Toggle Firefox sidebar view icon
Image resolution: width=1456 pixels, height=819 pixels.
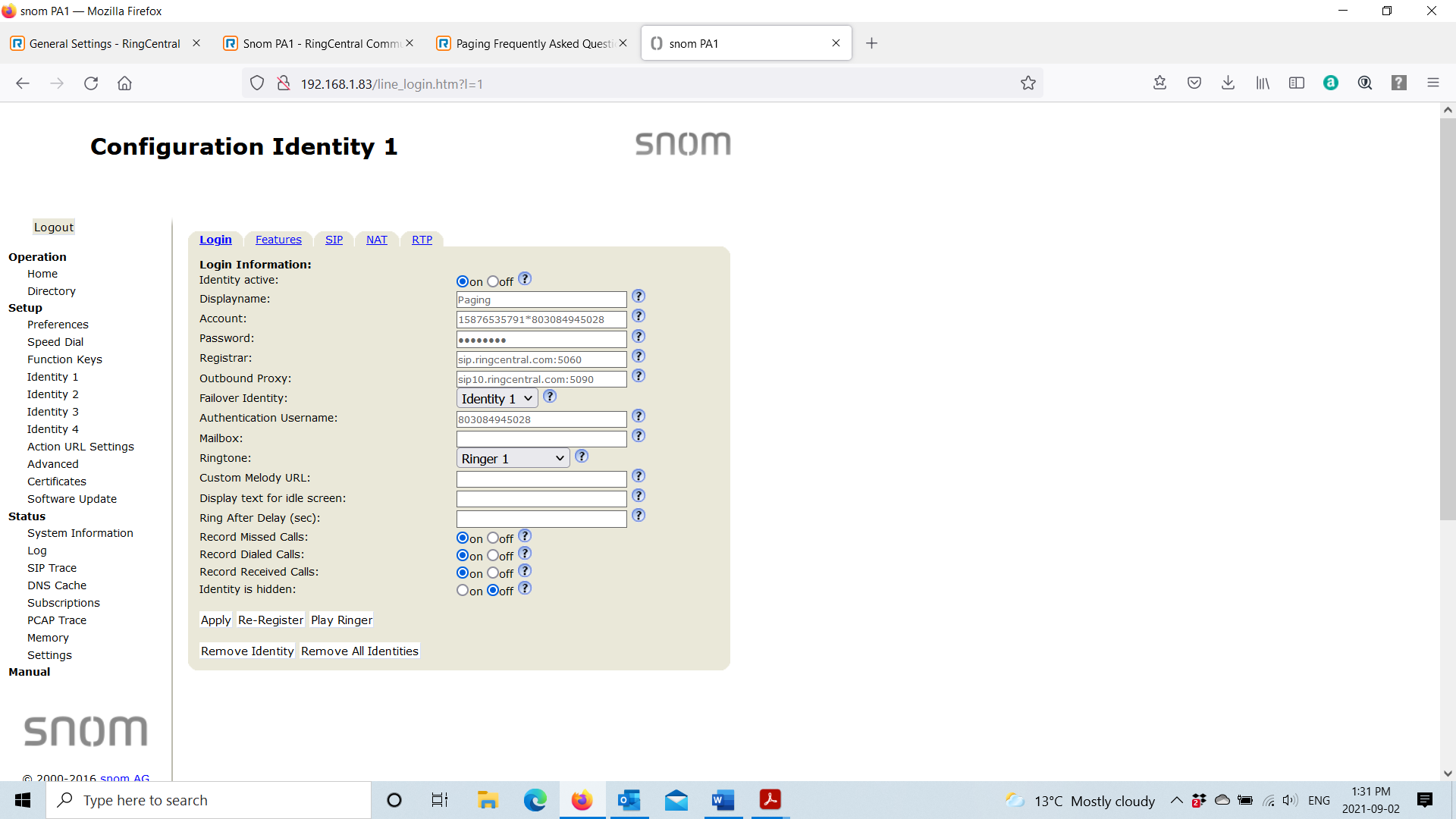(1297, 83)
